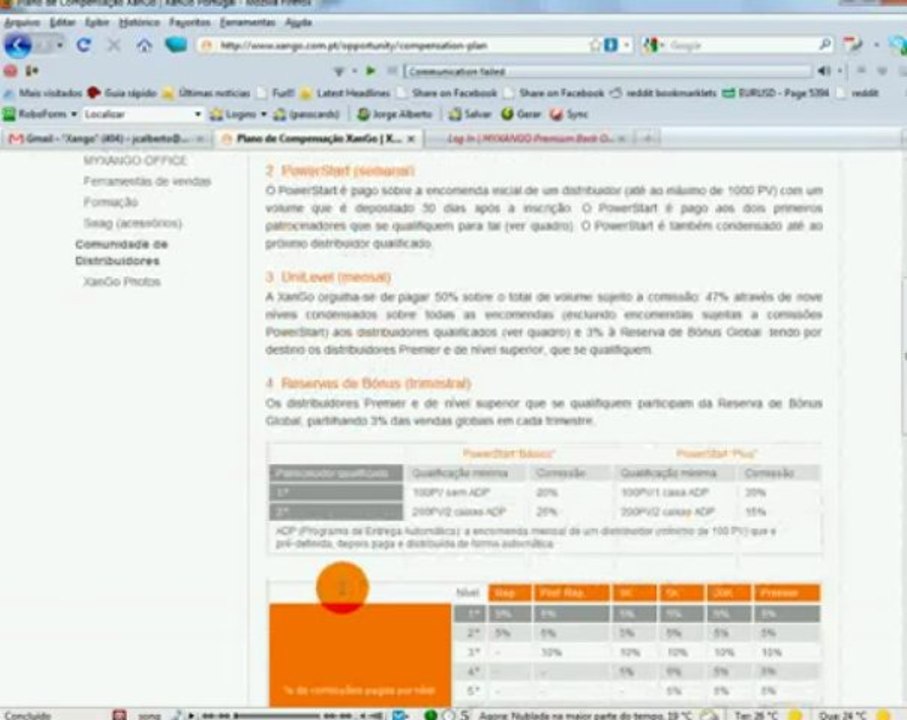Viewport: 907px width, 720px height.
Task: Open the Últimas notícias bookmark
Action: click(x=207, y=93)
